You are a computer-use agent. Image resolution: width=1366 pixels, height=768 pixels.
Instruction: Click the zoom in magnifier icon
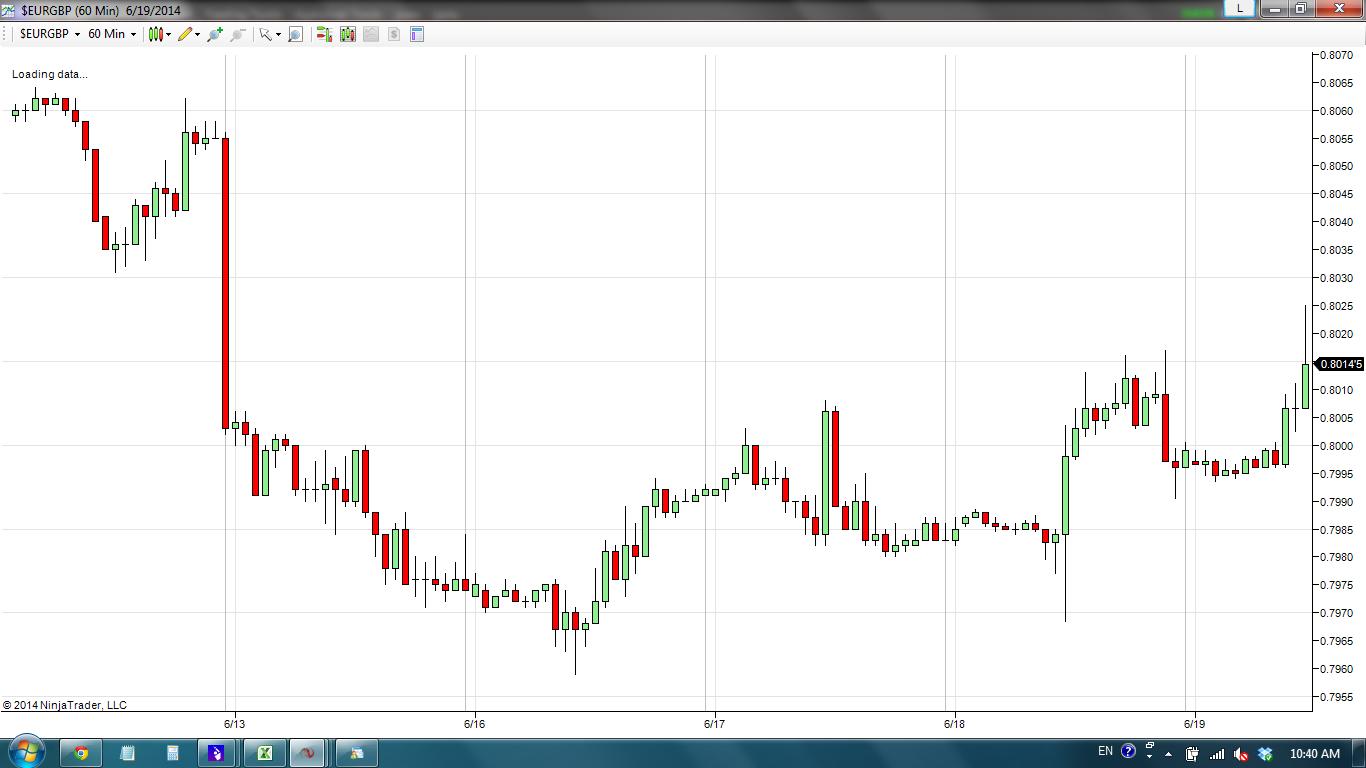(x=215, y=34)
